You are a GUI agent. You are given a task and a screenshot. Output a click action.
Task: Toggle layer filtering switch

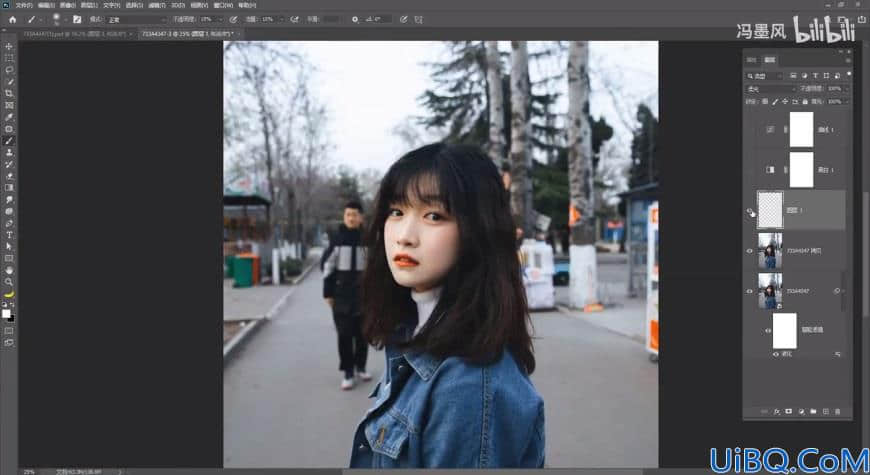pos(848,74)
